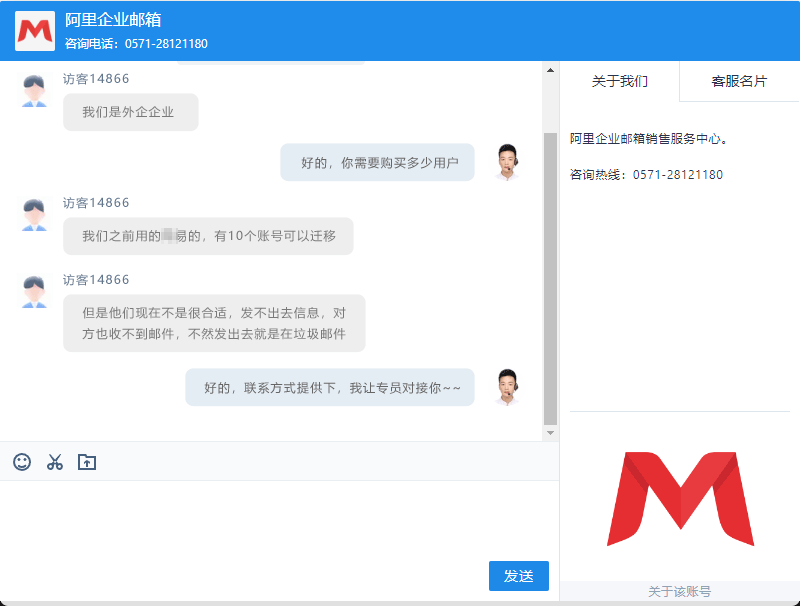The width and height of the screenshot is (800, 606).
Task: Click the upload file folder icon
Action: 87,462
